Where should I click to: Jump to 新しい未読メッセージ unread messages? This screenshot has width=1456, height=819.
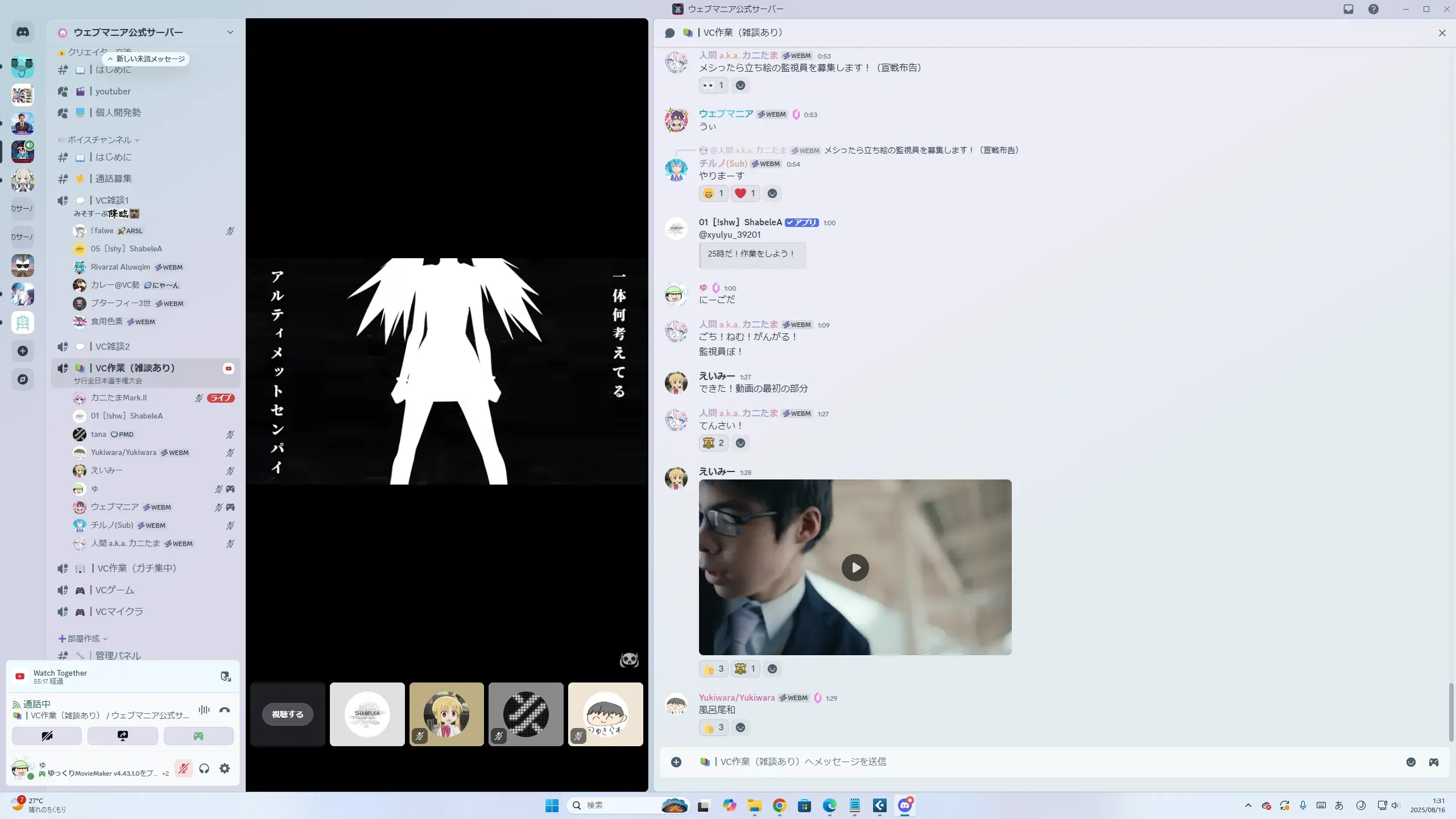147,59
